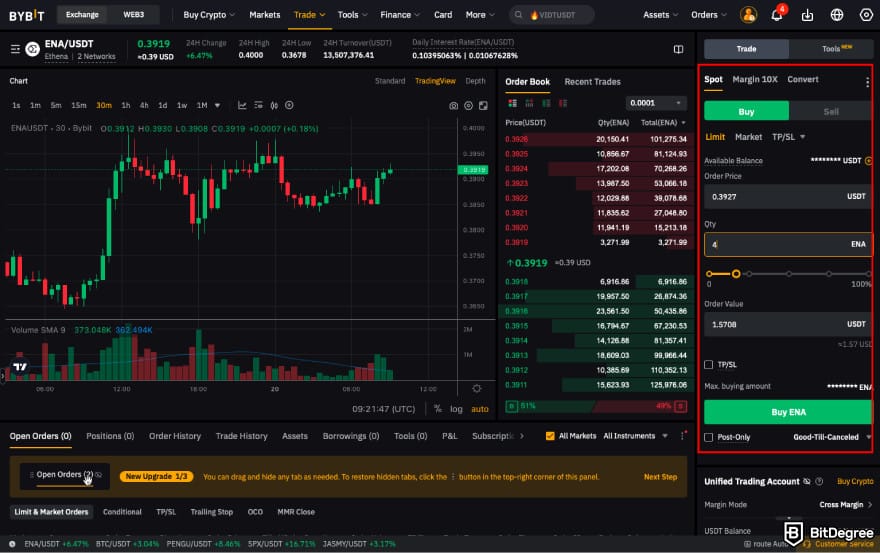Click the Order Price input field
The image size is (880, 553).
click(788, 197)
